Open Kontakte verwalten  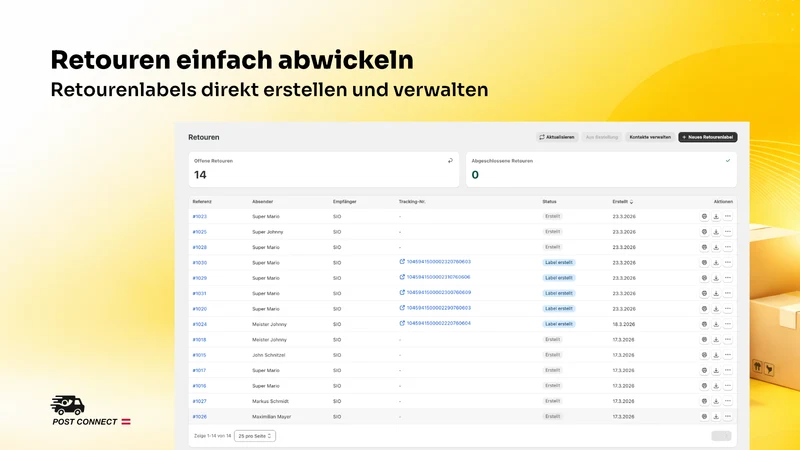[x=650, y=137]
